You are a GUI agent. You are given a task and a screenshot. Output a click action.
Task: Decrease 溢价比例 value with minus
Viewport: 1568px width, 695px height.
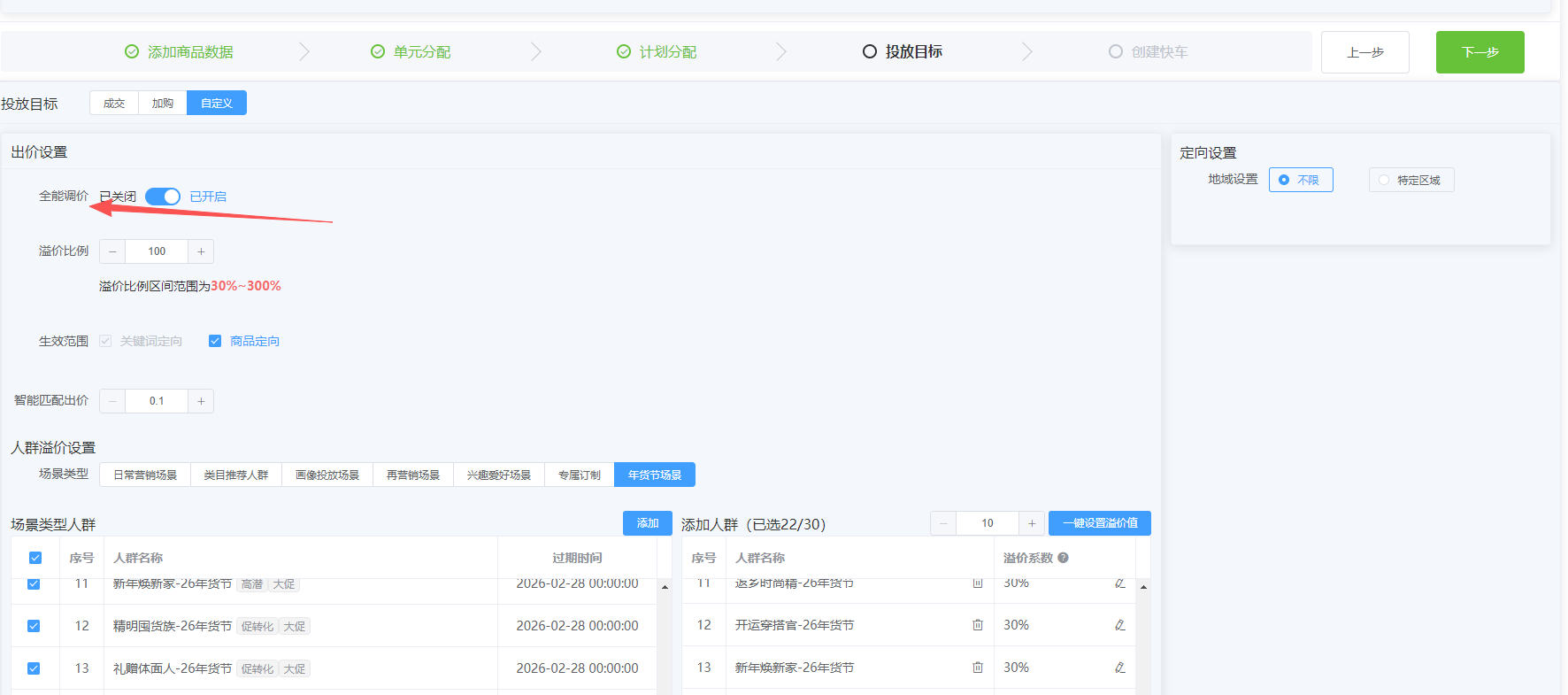pyautogui.click(x=112, y=251)
